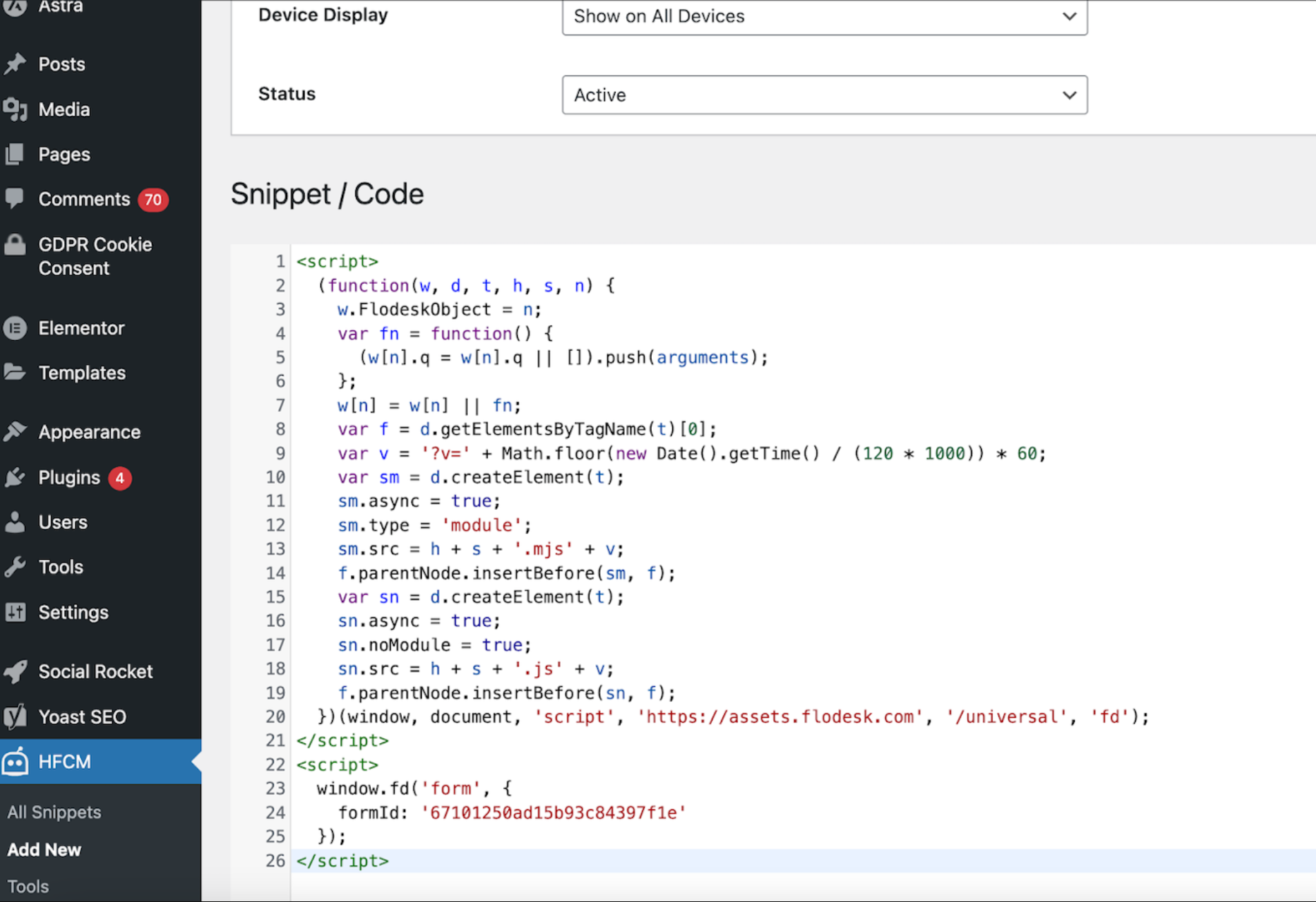Screen dimensions: 1316x902
Task: Click in code line 26 closing script tag
Action: (x=343, y=861)
